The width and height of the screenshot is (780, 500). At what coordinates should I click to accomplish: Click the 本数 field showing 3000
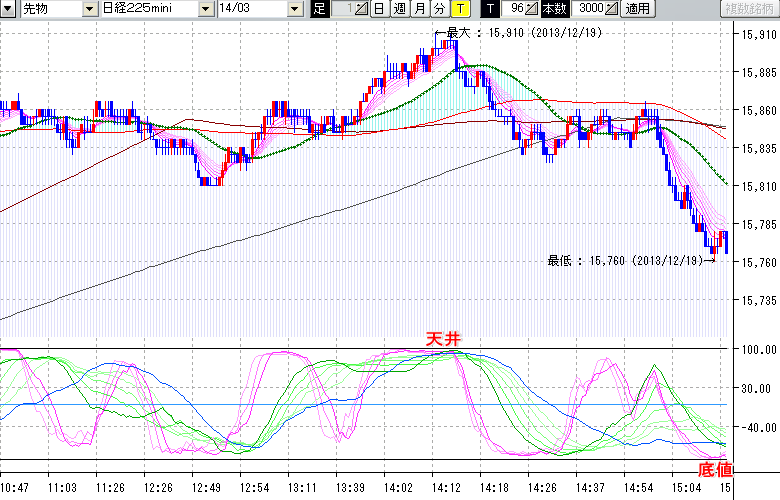click(590, 9)
